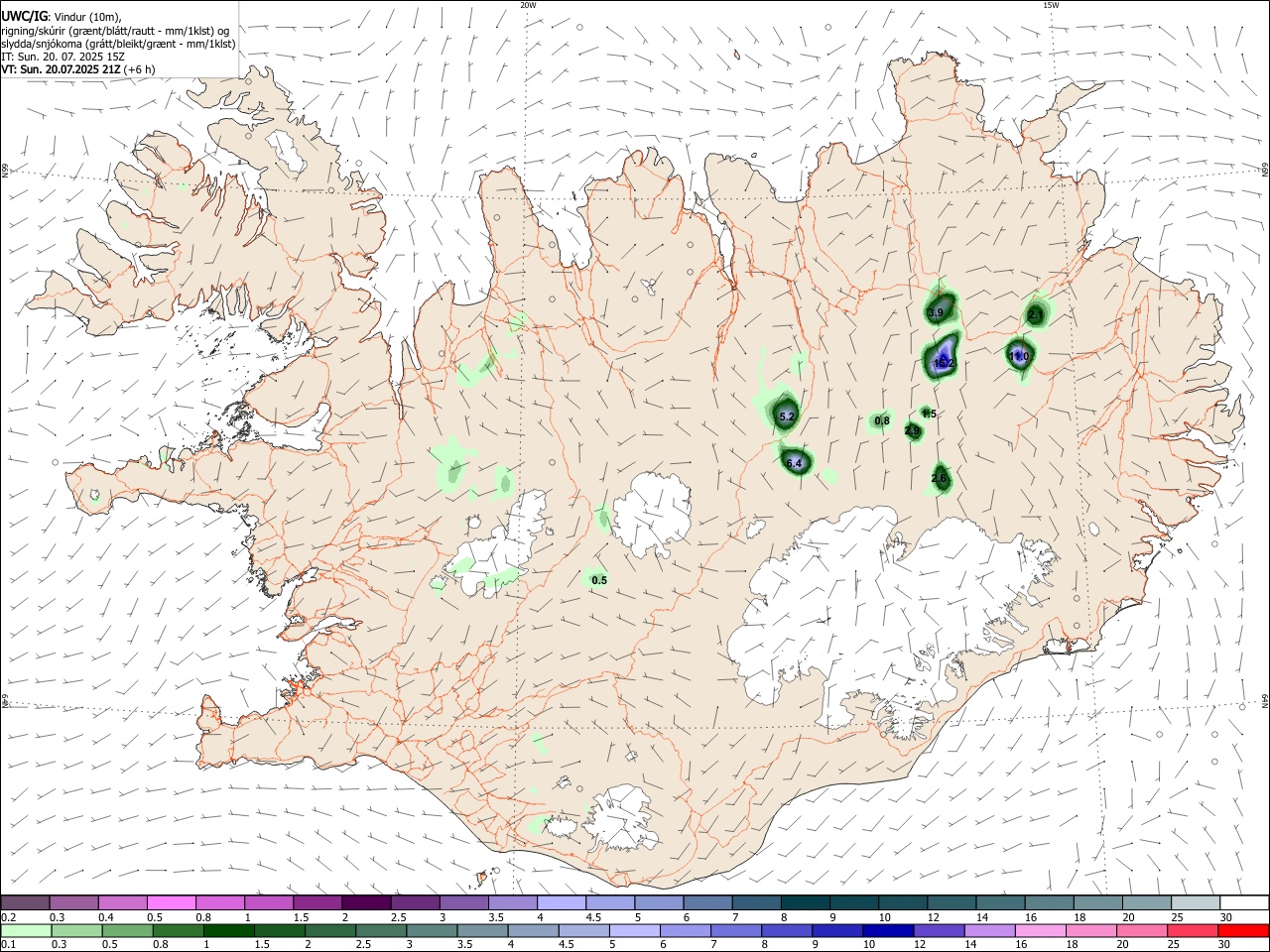Pick the bright magenta 0.5 snow swatch
The height and width of the screenshot is (952, 1270).
(x=171, y=903)
